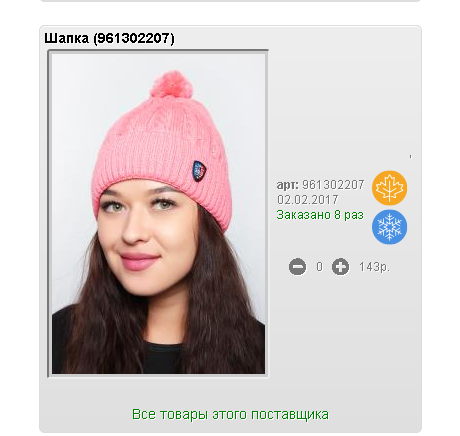Screen dimensions: 460x436
Task: Click the "Заказано 8 раз" green text
Action: click(x=320, y=215)
